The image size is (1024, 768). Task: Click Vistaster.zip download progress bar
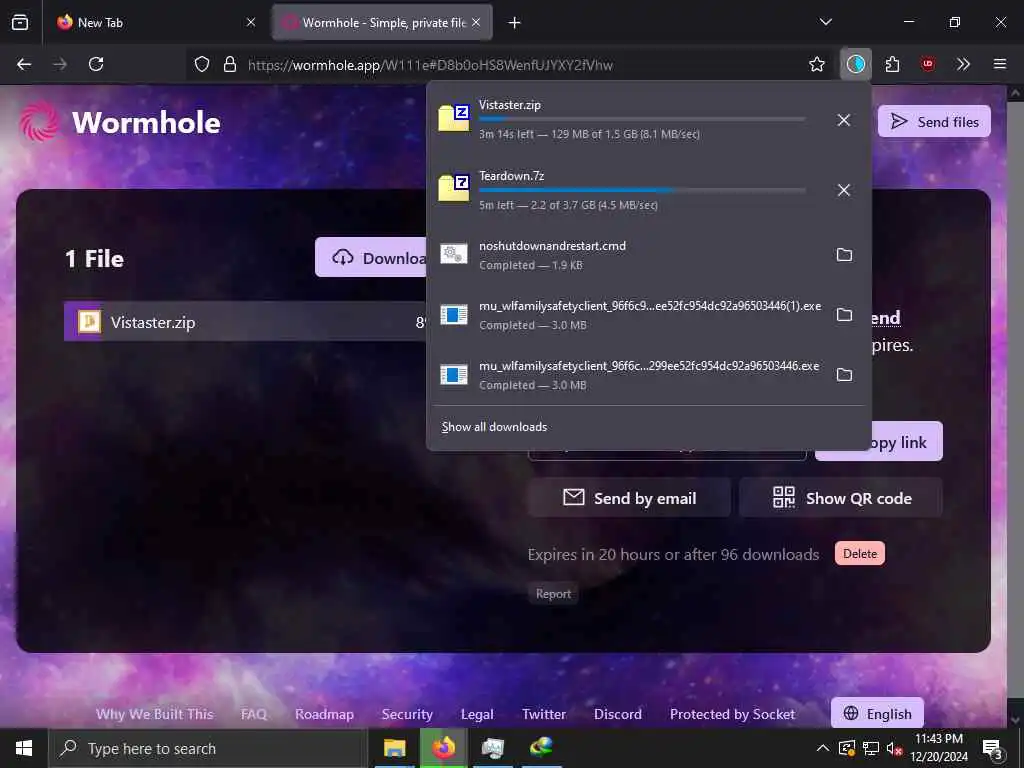click(643, 119)
